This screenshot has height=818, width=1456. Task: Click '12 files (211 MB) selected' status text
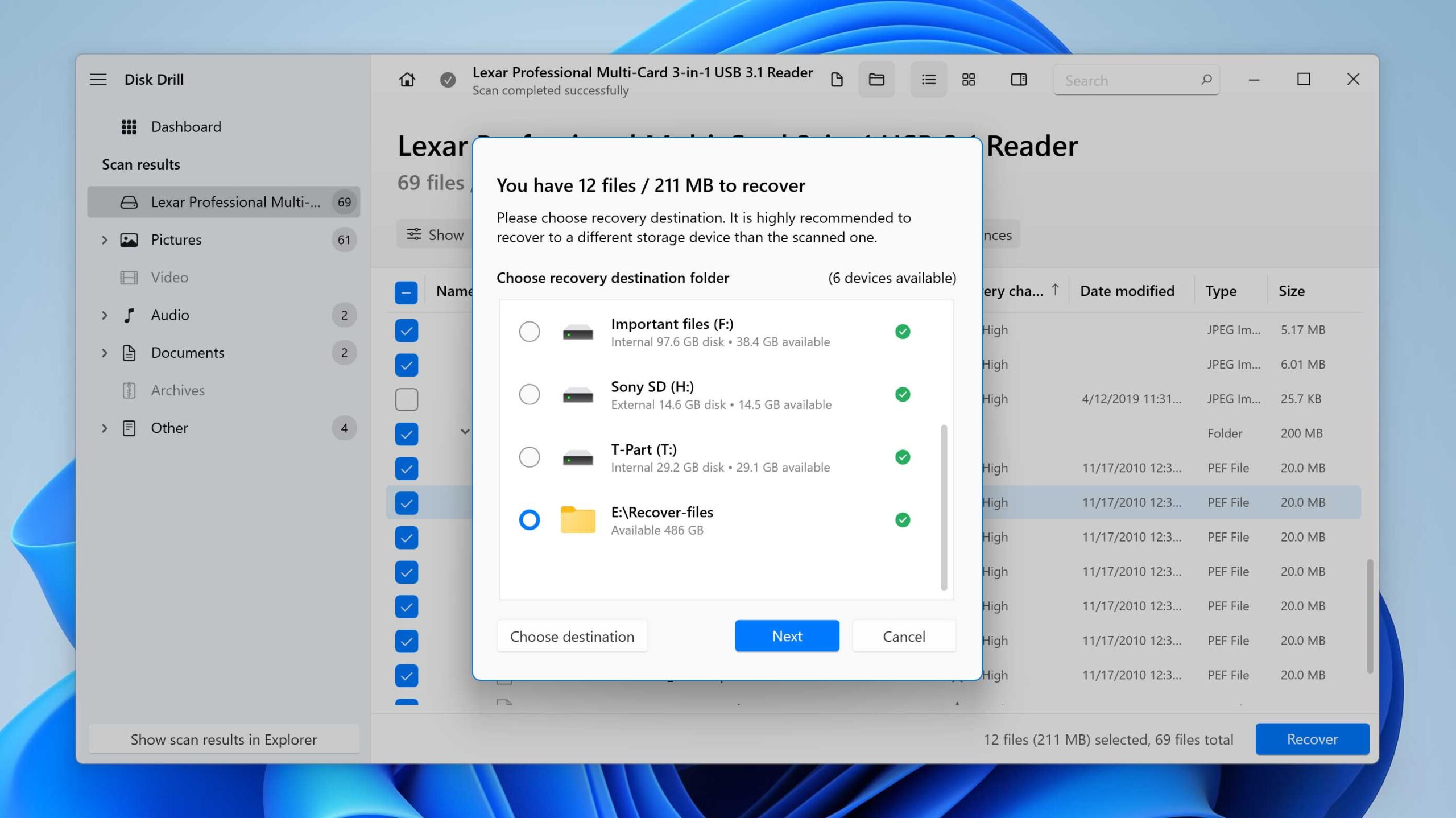pos(1108,739)
